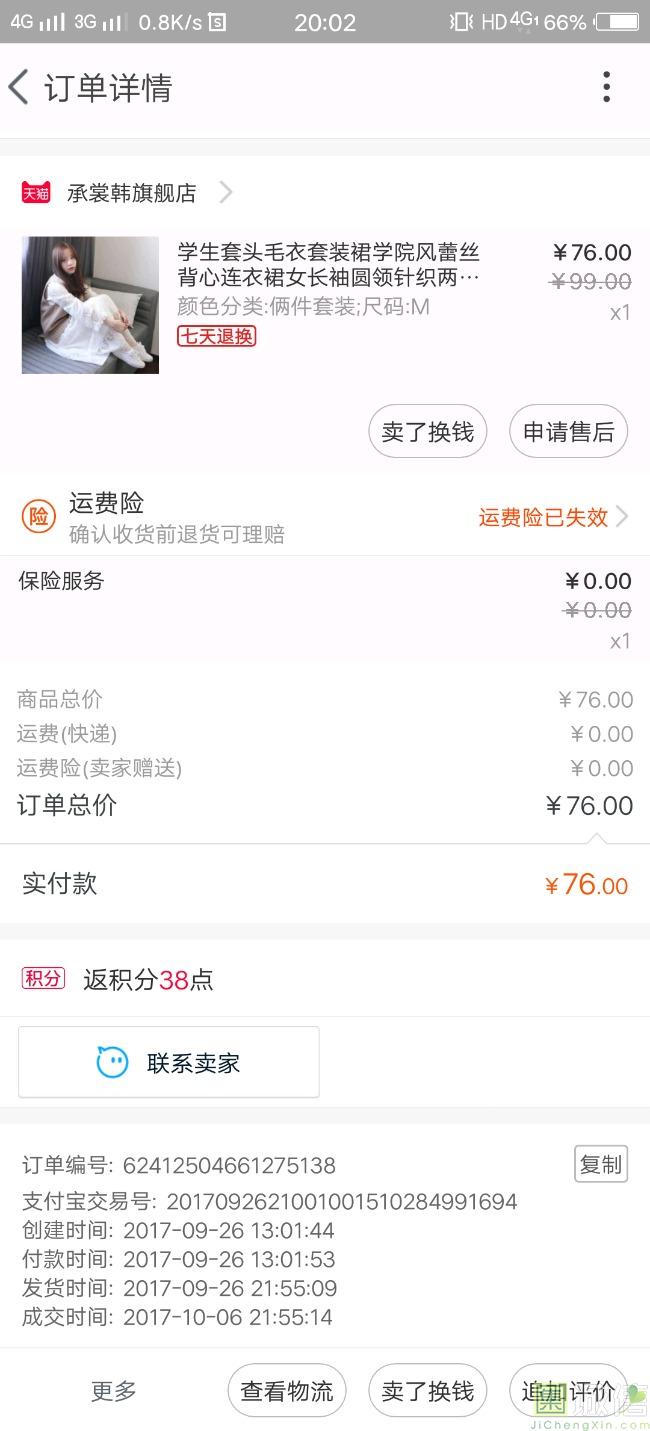This screenshot has height=1431, width=650.
Task: Tap the 七天退换 return policy tag
Action: click(x=217, y=336)
